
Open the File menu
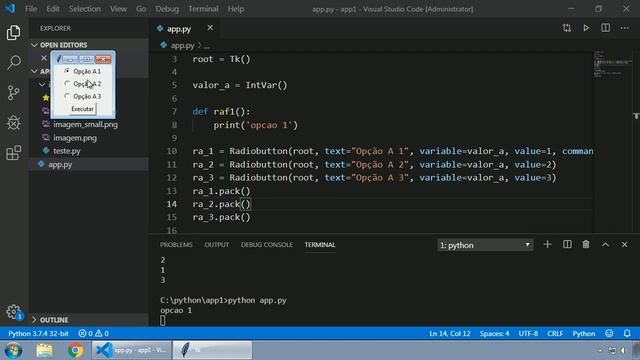click(x=31, y=9)
